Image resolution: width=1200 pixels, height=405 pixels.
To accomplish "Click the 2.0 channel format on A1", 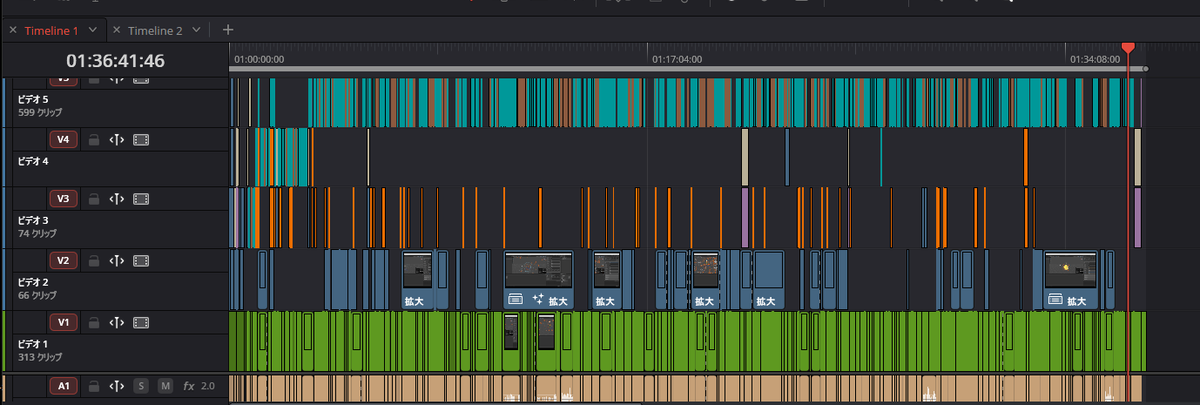I will click(208, 385).
